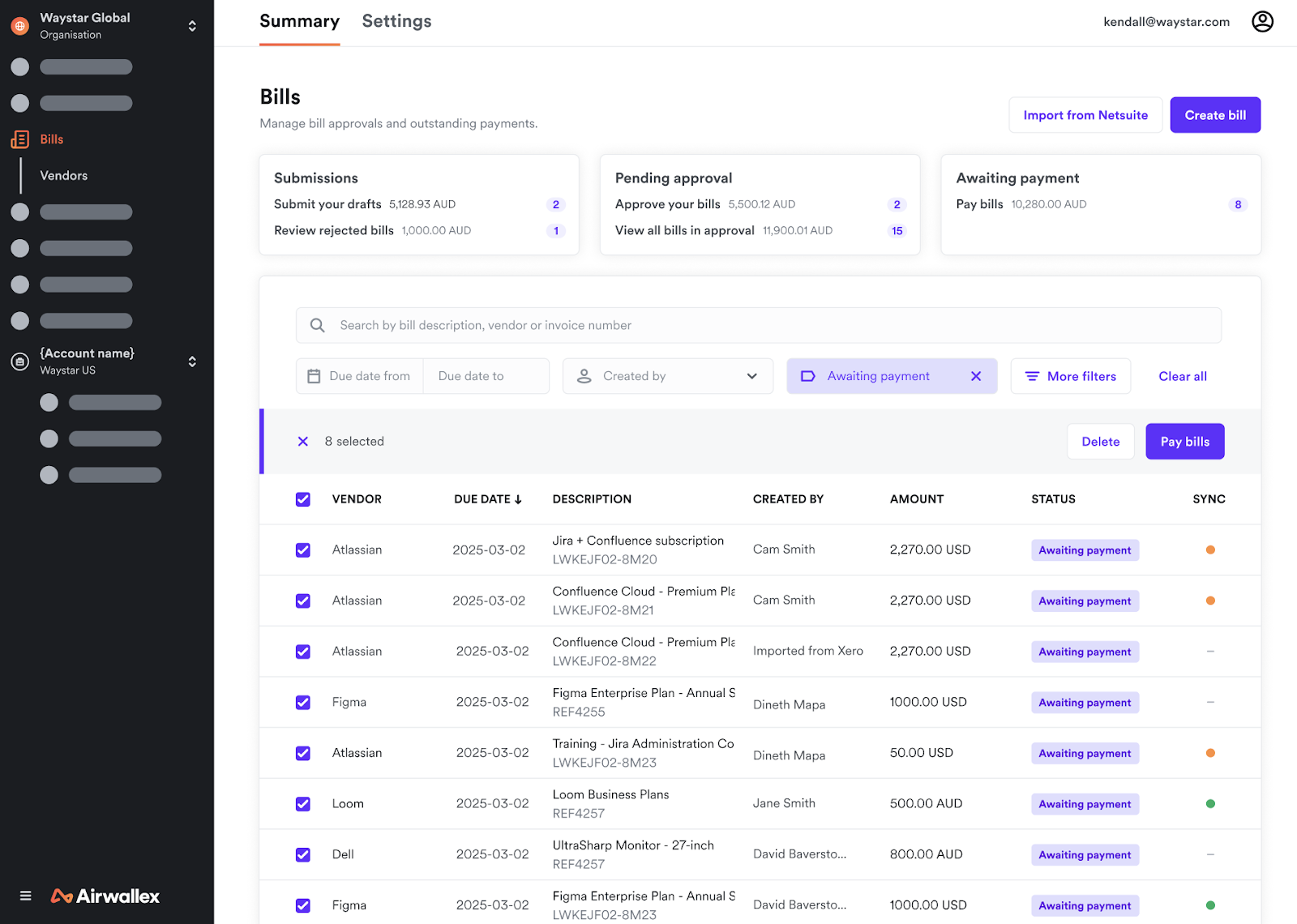Click the Due date from field
The image size is (1297, 924).
click(x=360, y=376)
